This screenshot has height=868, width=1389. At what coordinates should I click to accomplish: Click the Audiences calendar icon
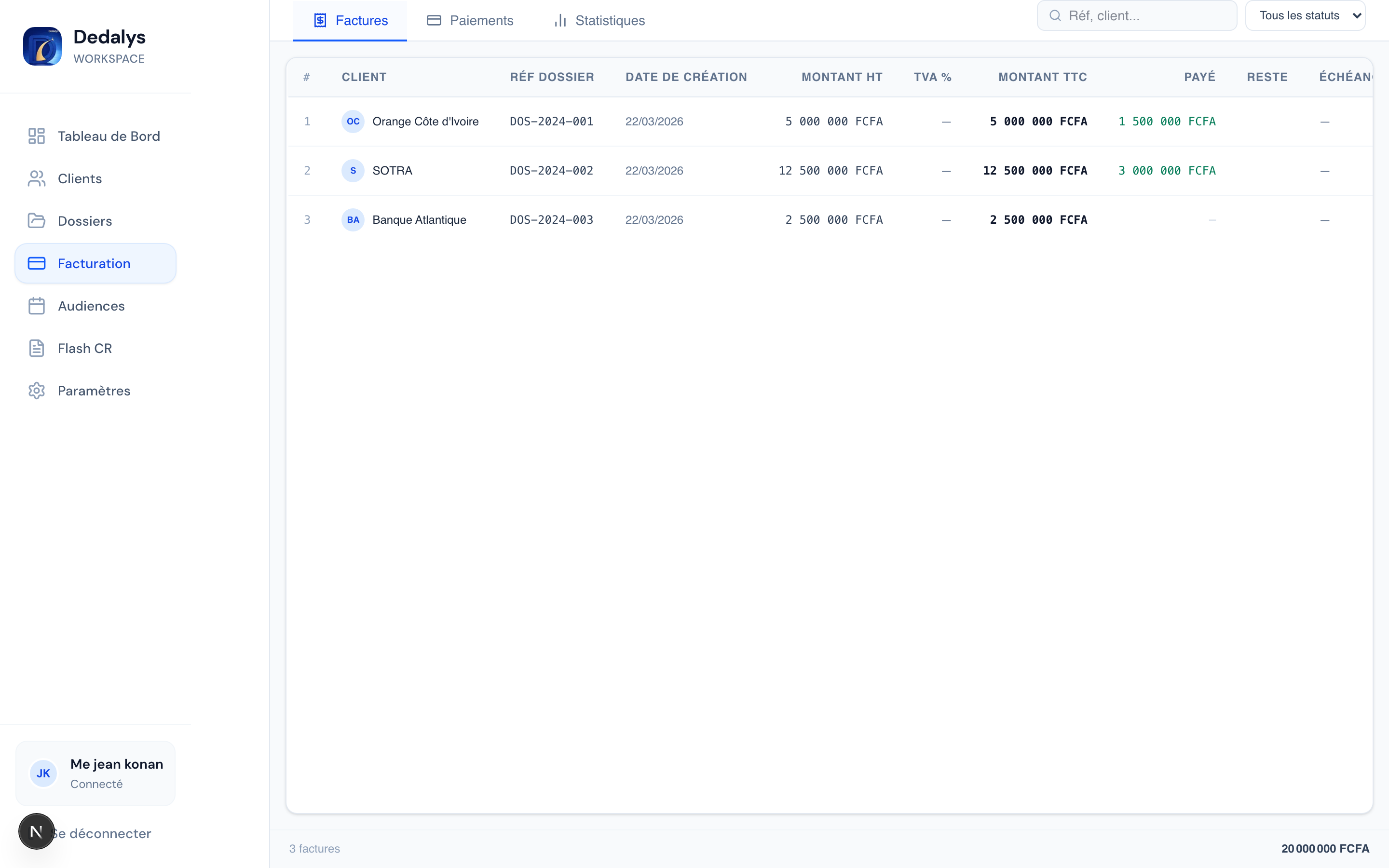click(x=37, y=306)
